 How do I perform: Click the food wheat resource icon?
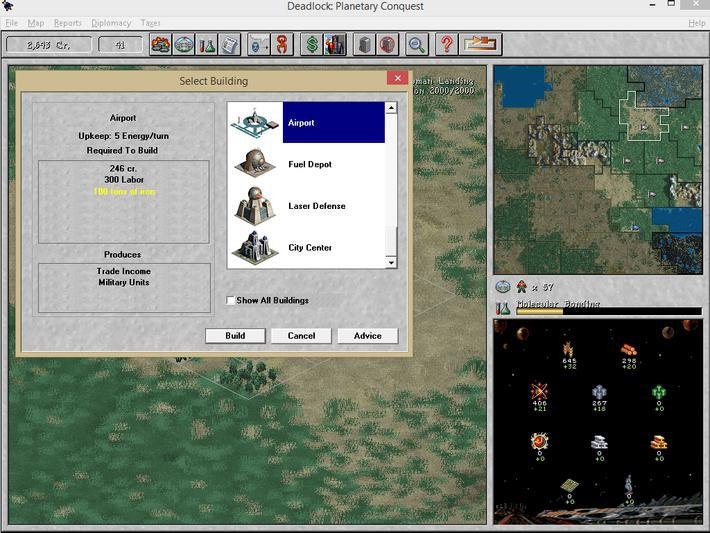(x=568, y=350)
